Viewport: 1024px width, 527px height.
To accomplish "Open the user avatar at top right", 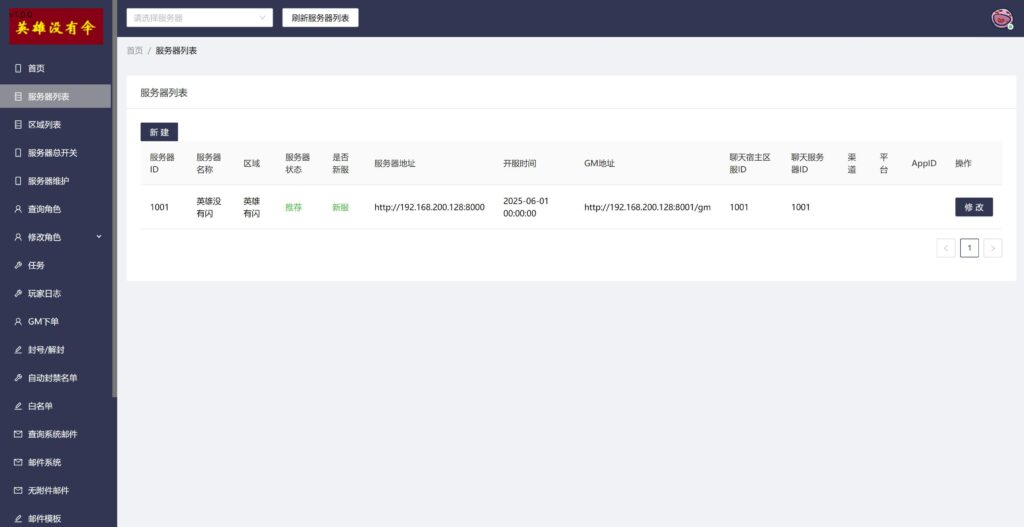I will point(1000,18).
